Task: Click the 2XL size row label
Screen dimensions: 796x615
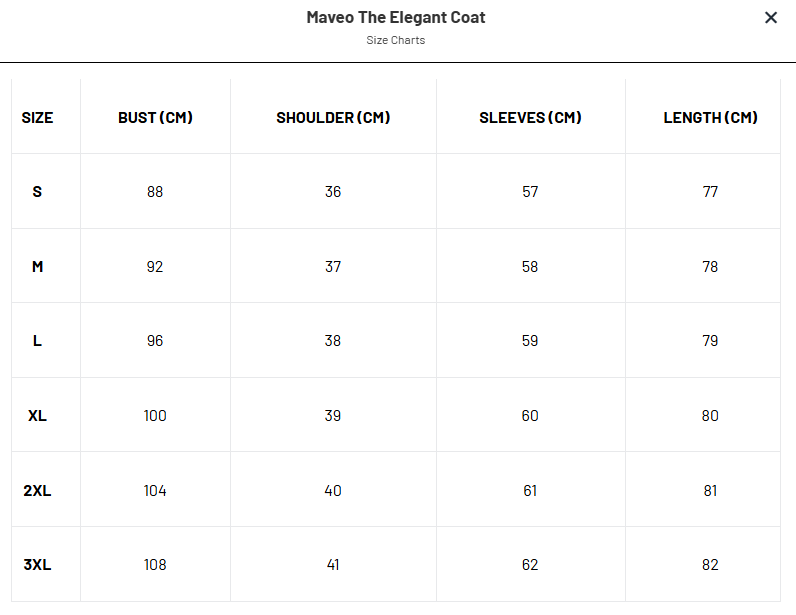Action: point(38,490)
